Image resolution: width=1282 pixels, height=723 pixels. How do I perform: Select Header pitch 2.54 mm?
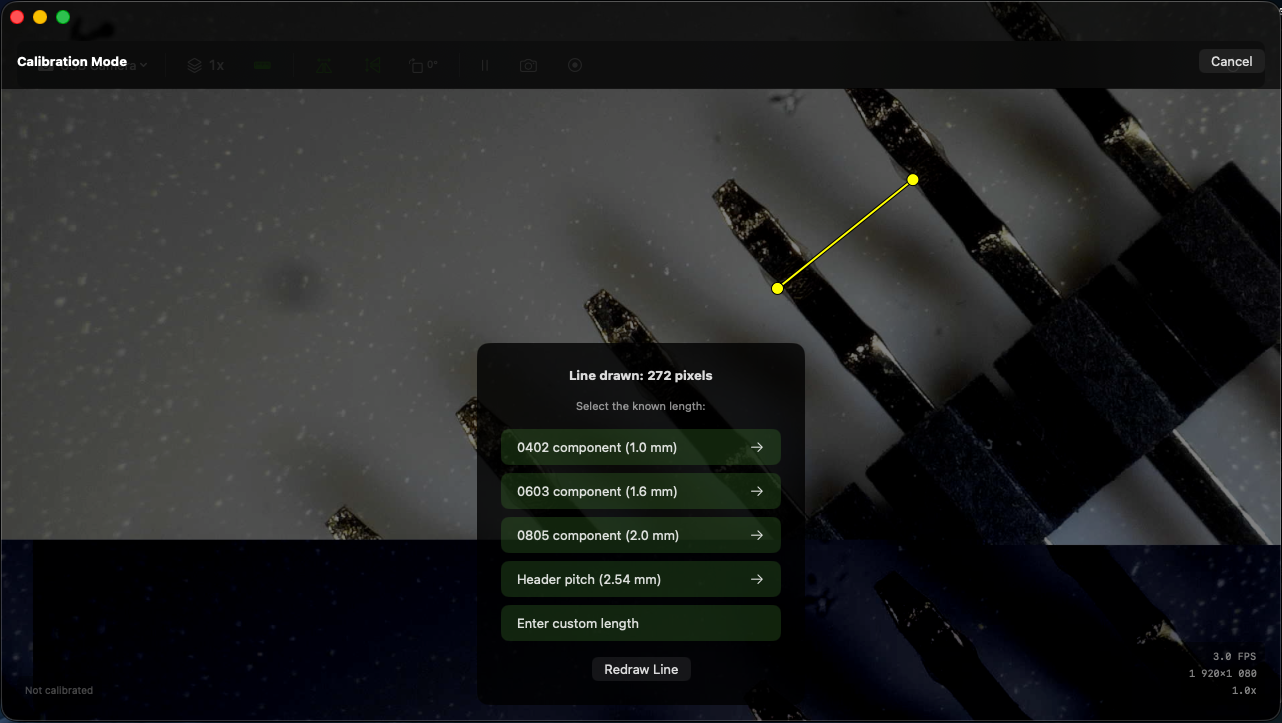coord(641,579)
